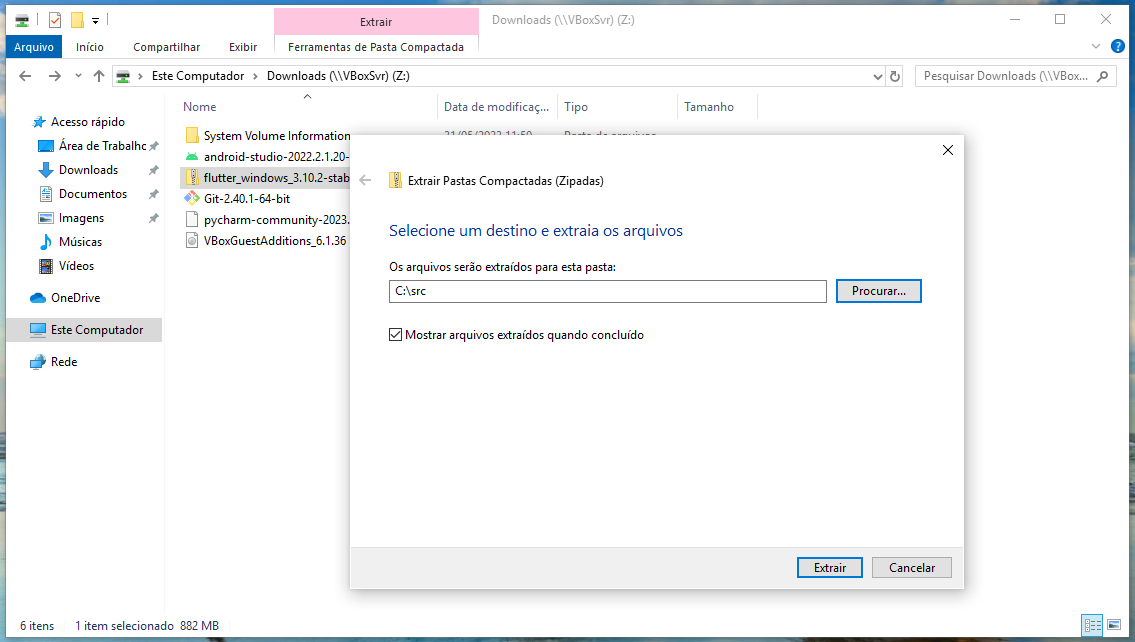Image resolution: width=1135 pixels, height=642 pixels.
Task: Toggle Mostrar arquivos extraídos quando concluído checkbox
Action: point(395,334)
